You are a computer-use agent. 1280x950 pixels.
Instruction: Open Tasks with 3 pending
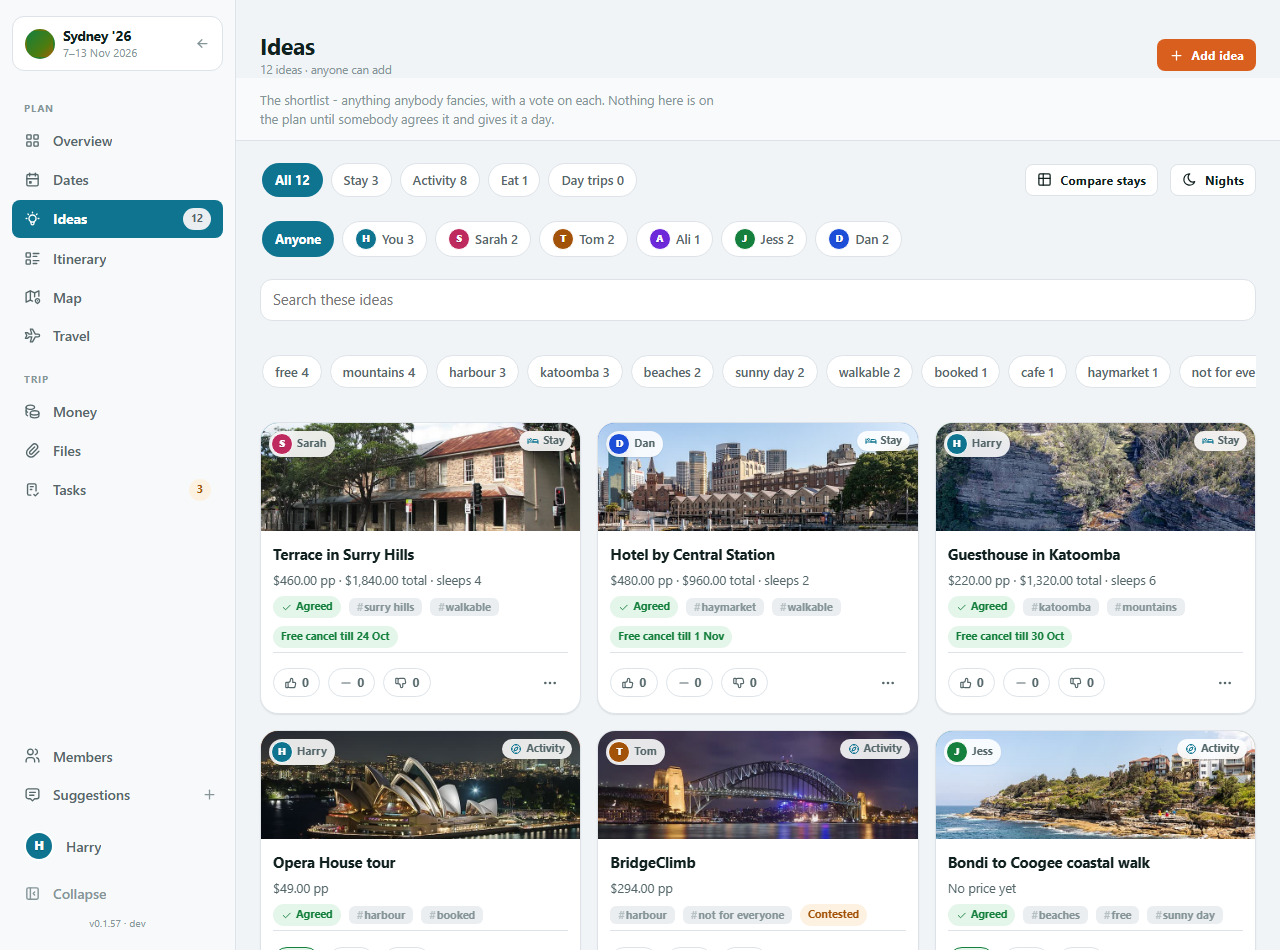(x=117, y=490)
